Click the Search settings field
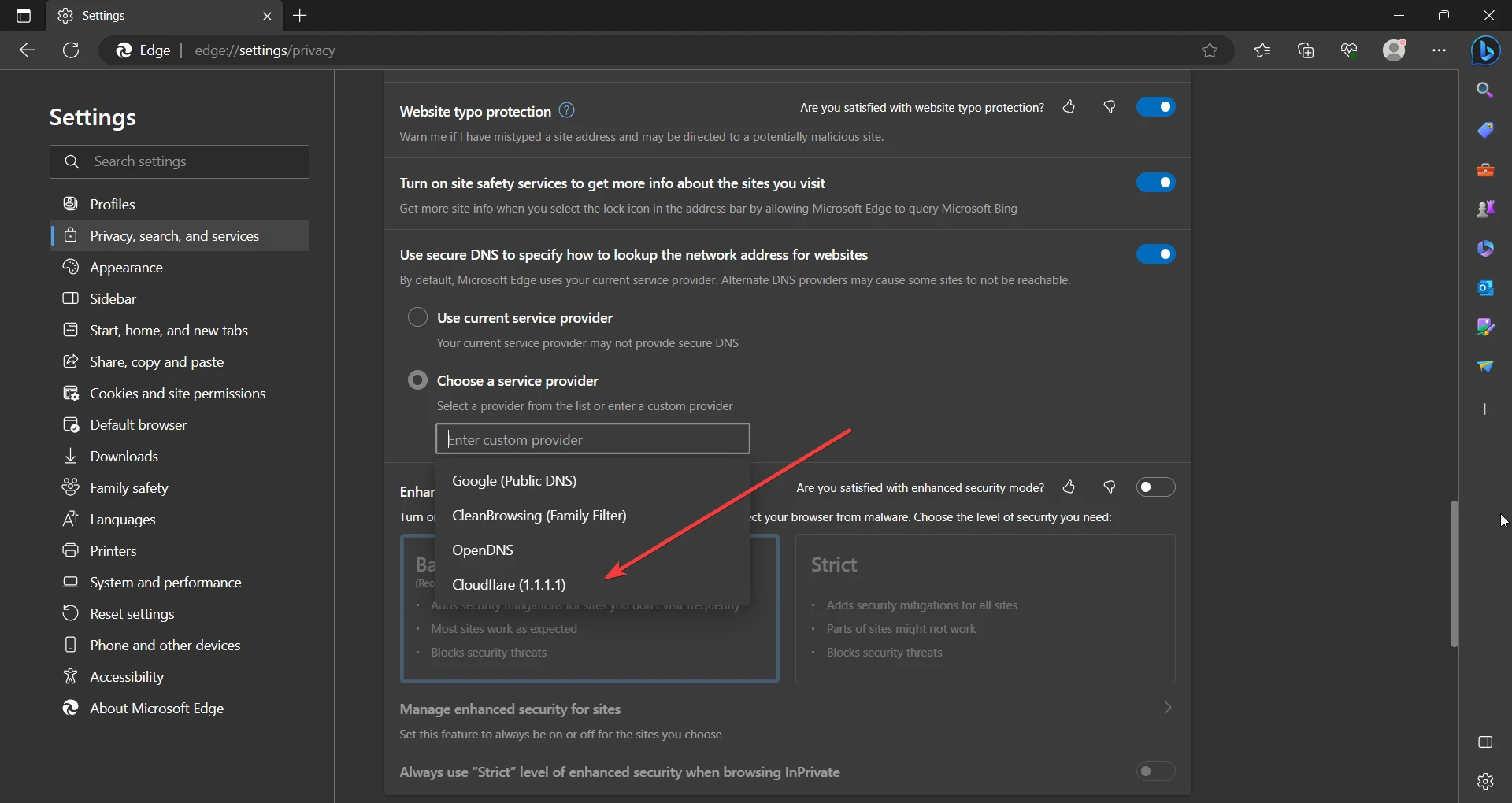The height and width of the screenshot is (803, 1512). click(x=180, y=161)
